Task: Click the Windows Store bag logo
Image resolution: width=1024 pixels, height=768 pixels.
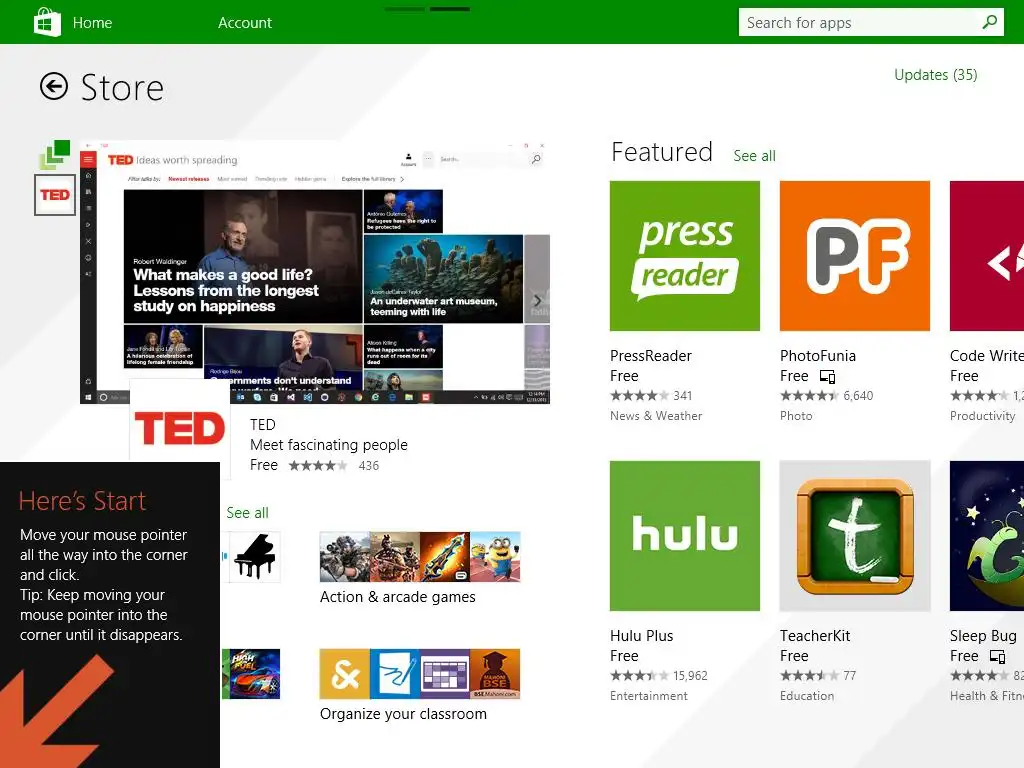Action: pyautogui.click(x=47, y=22)
